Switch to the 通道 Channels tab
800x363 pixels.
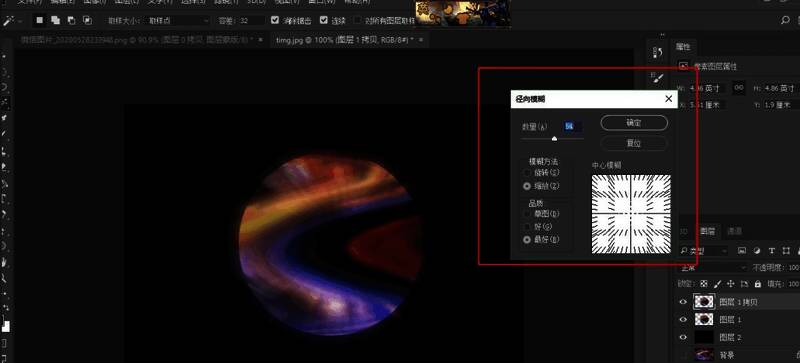click(x=734, y=231)
